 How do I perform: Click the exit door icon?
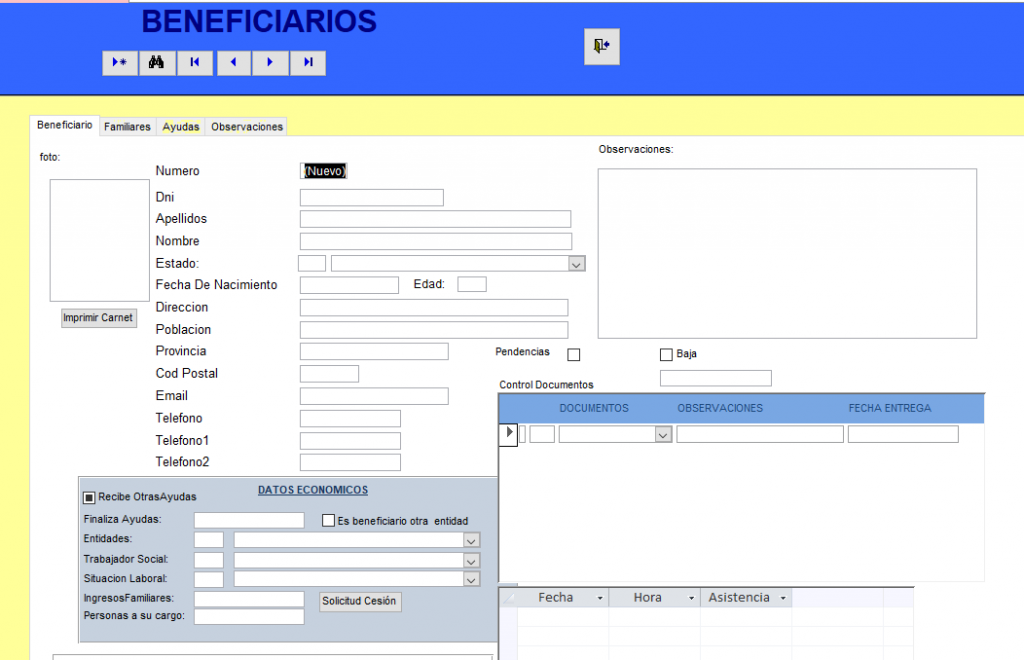pos(601,46)
